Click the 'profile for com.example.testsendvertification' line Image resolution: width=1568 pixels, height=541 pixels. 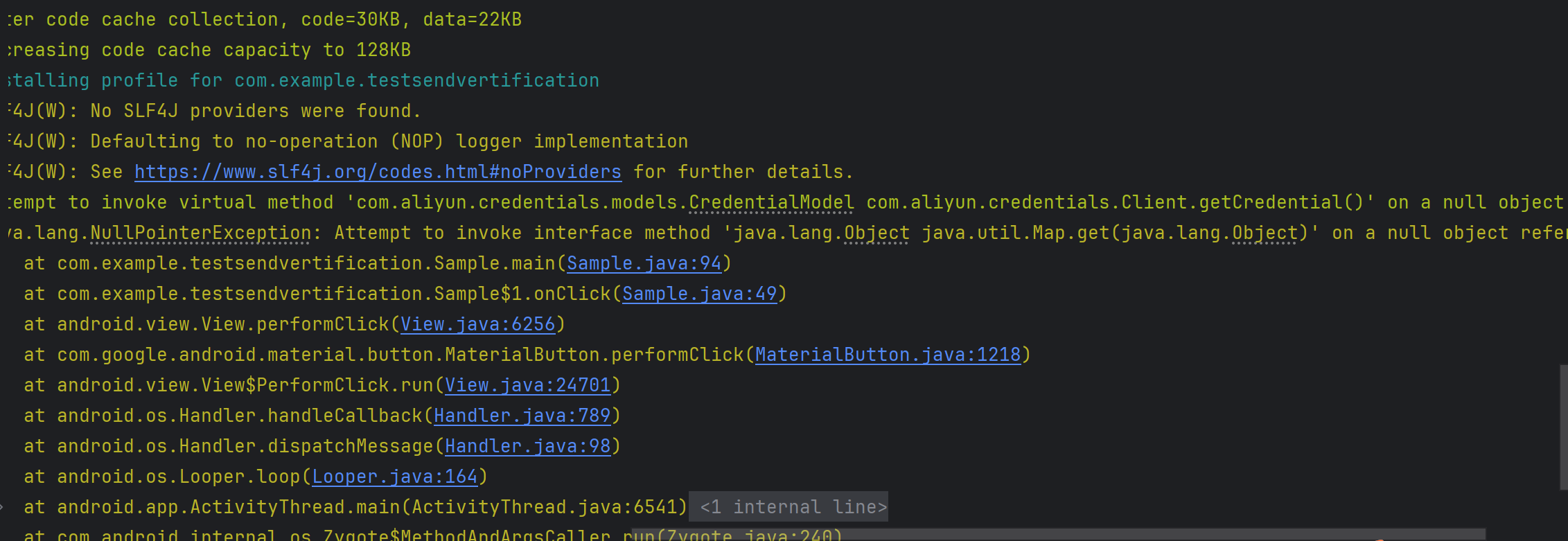tap(350, 80)
